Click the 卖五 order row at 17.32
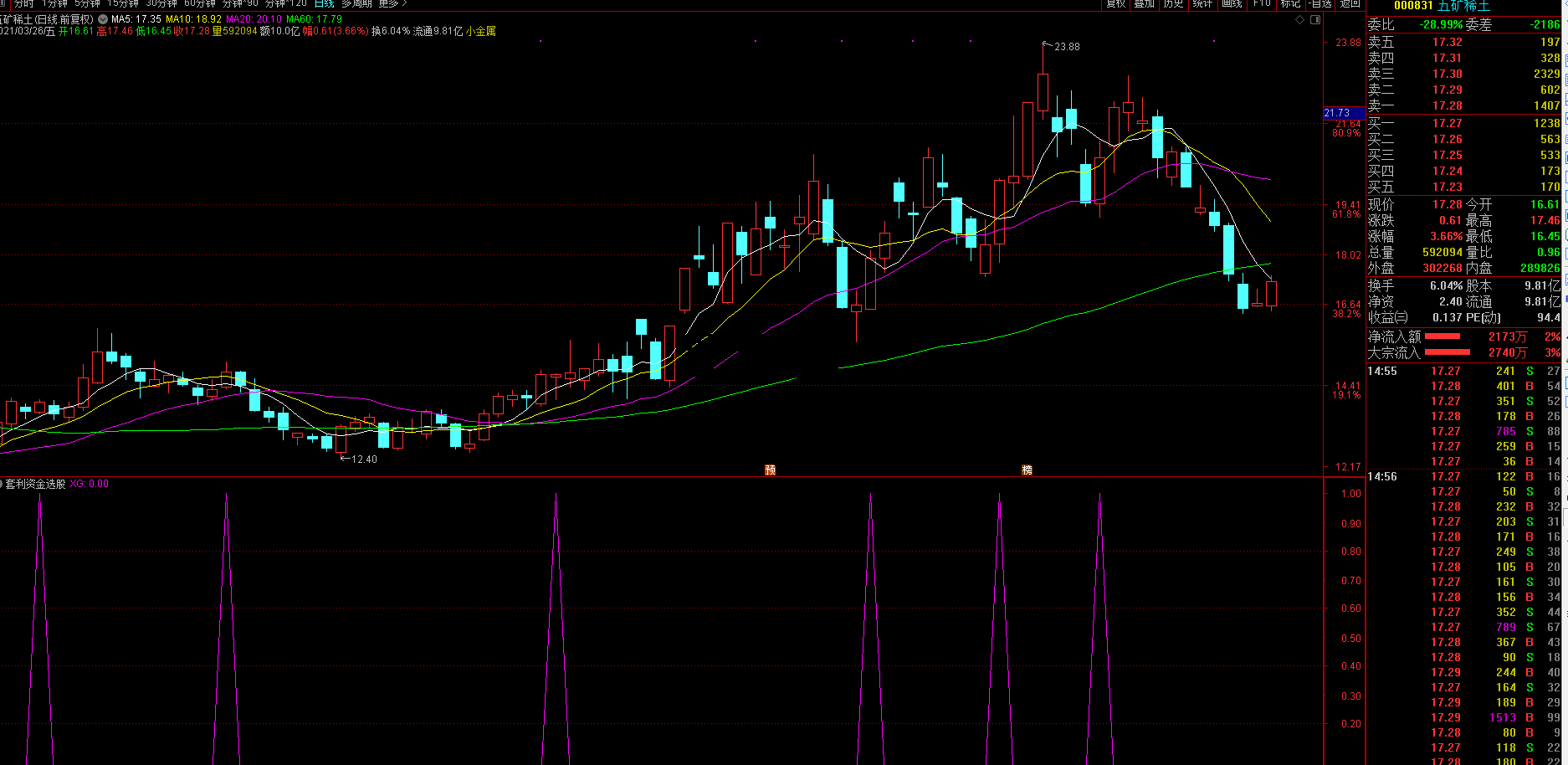1568x765 pixels. pyautogui.click(x=1463, y=42)
